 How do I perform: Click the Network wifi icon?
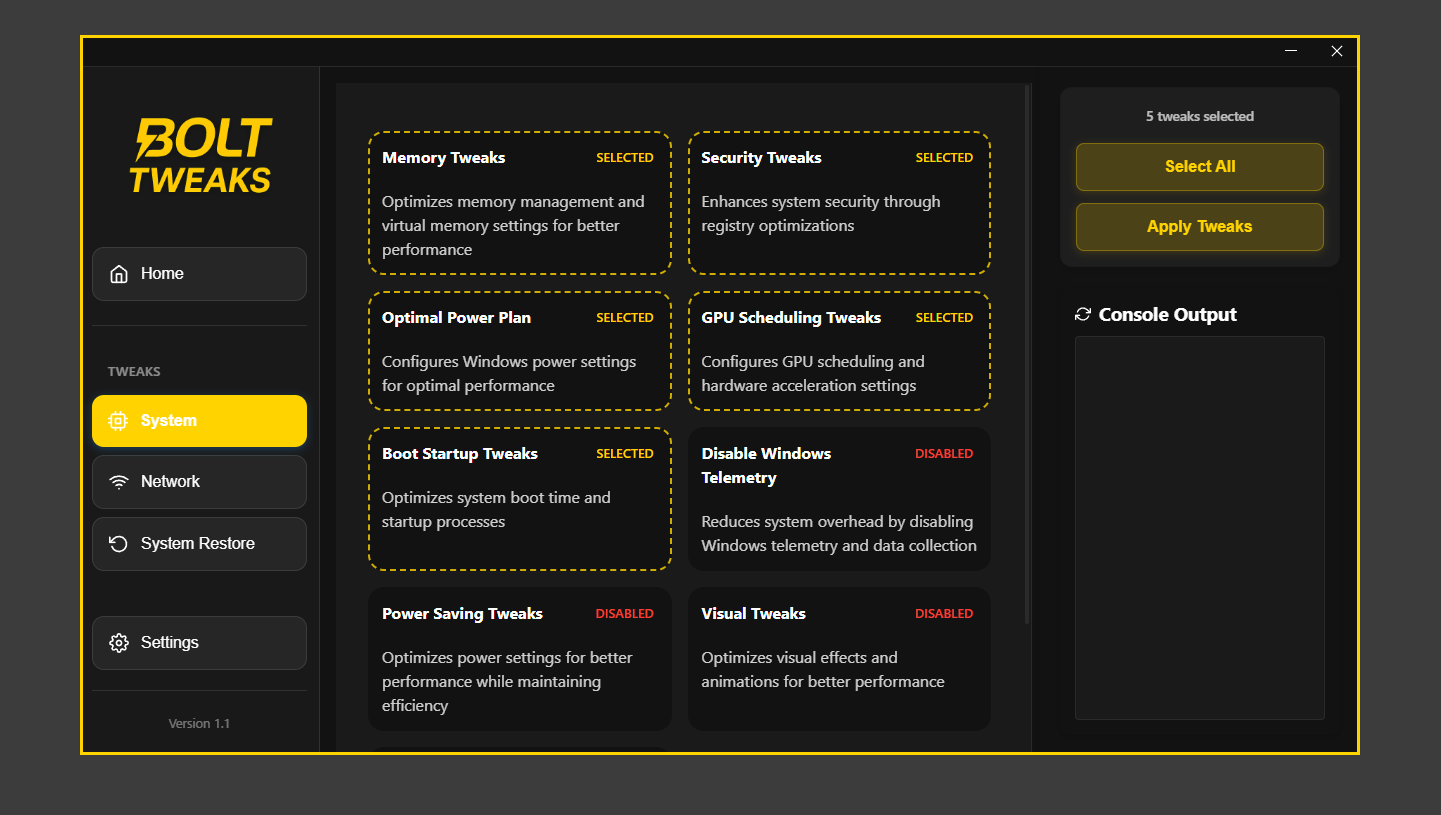pyautogui.click(x=119, y=482)
